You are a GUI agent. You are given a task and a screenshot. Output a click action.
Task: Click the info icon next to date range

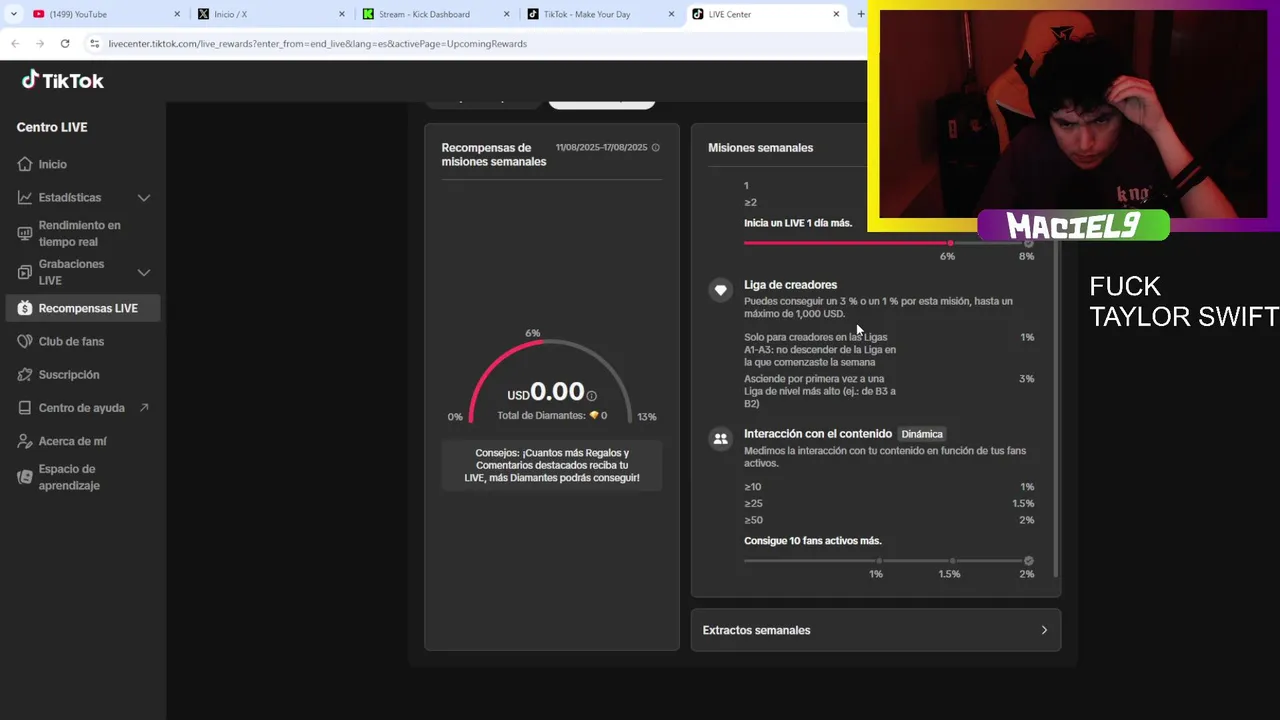tap(656, 147)
